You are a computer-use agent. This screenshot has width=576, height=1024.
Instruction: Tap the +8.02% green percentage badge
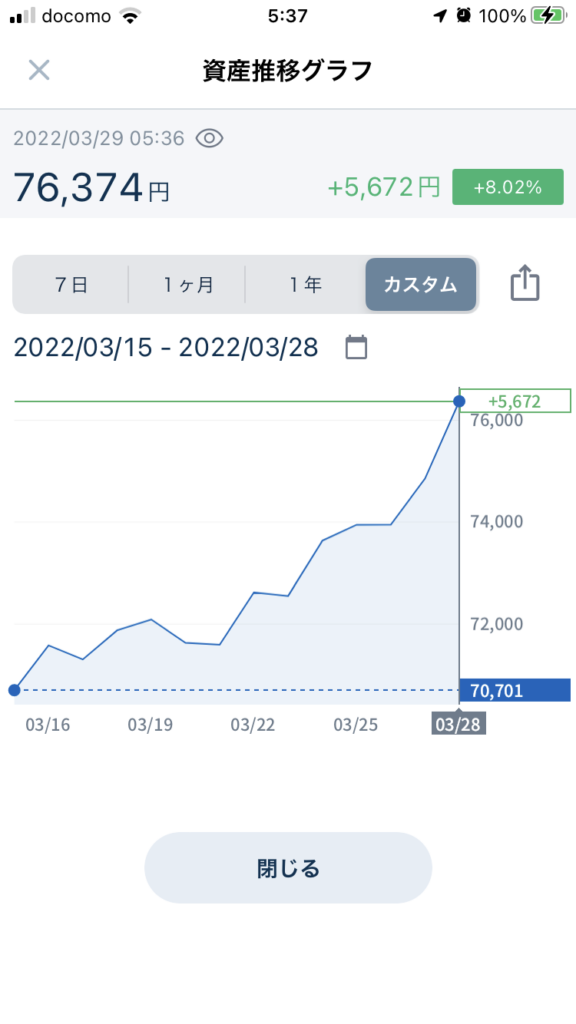pos(507,187)
